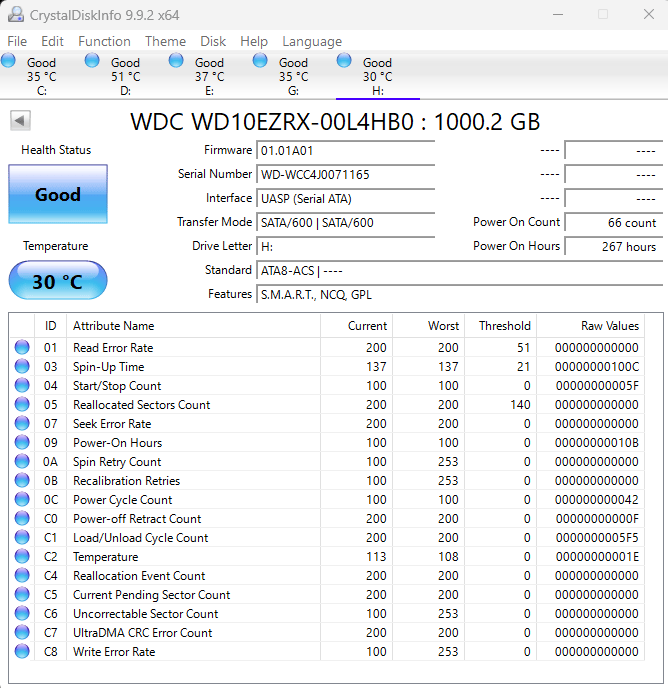Open the Language menu
The image size is (668, 688).
pos(312,41)
